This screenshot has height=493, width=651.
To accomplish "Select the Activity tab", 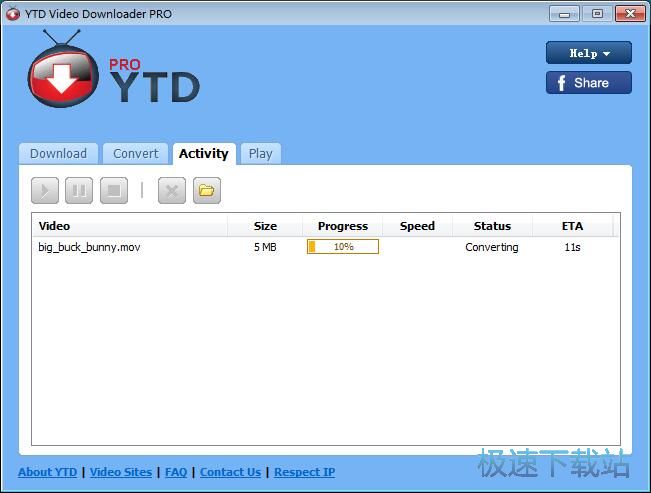I will [204, 154].
